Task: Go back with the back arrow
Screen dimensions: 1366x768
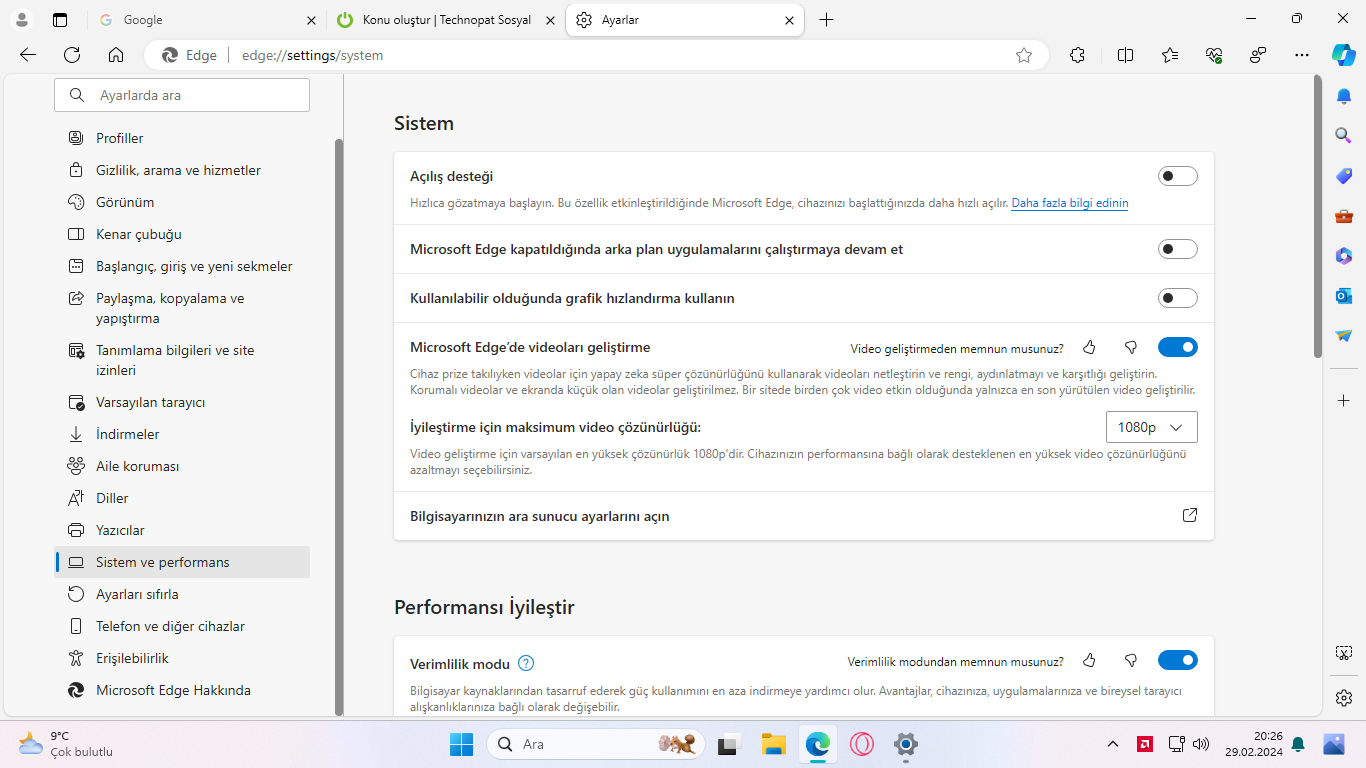Action: click(x=28, y=55)
